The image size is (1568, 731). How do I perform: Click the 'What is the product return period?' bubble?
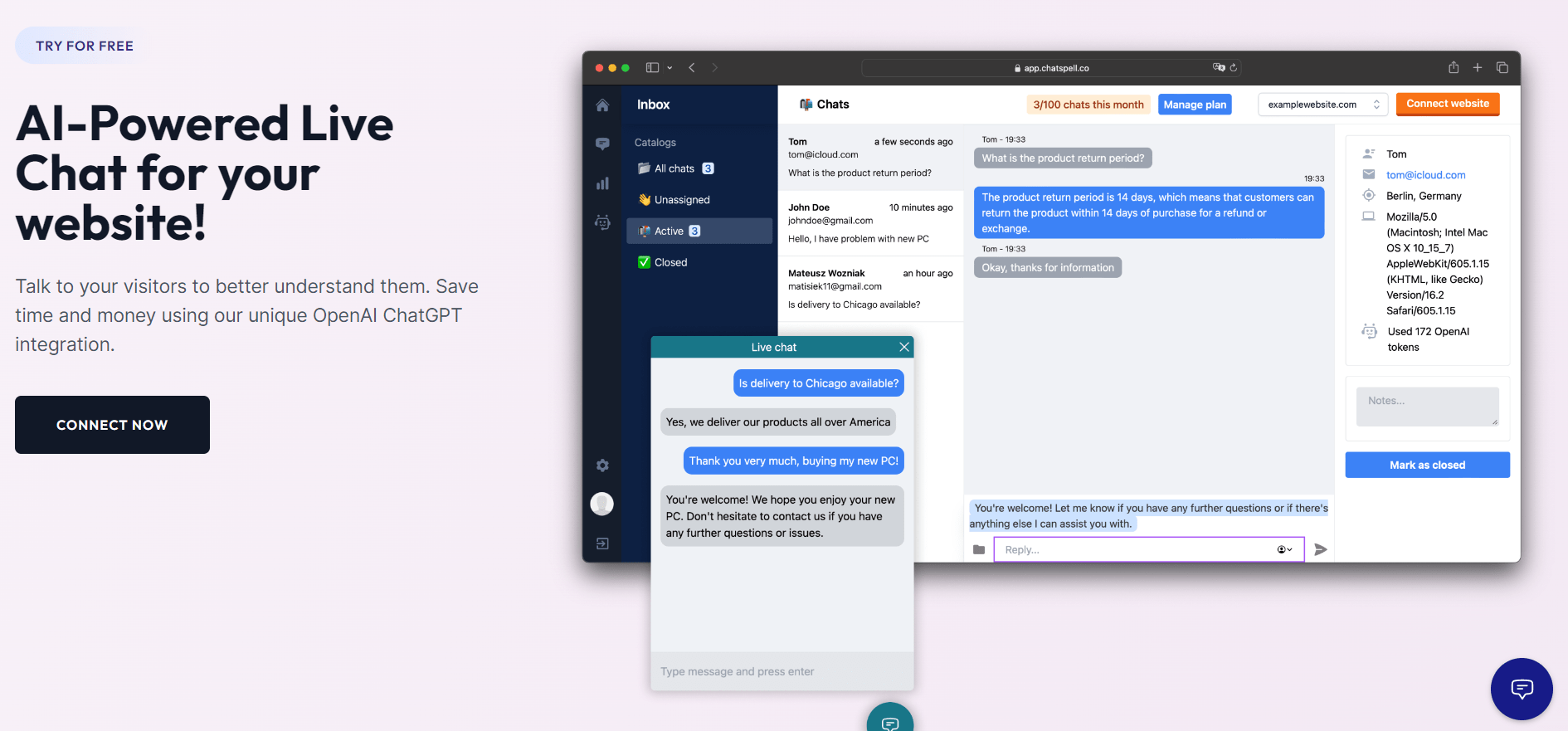point(1063,158)
